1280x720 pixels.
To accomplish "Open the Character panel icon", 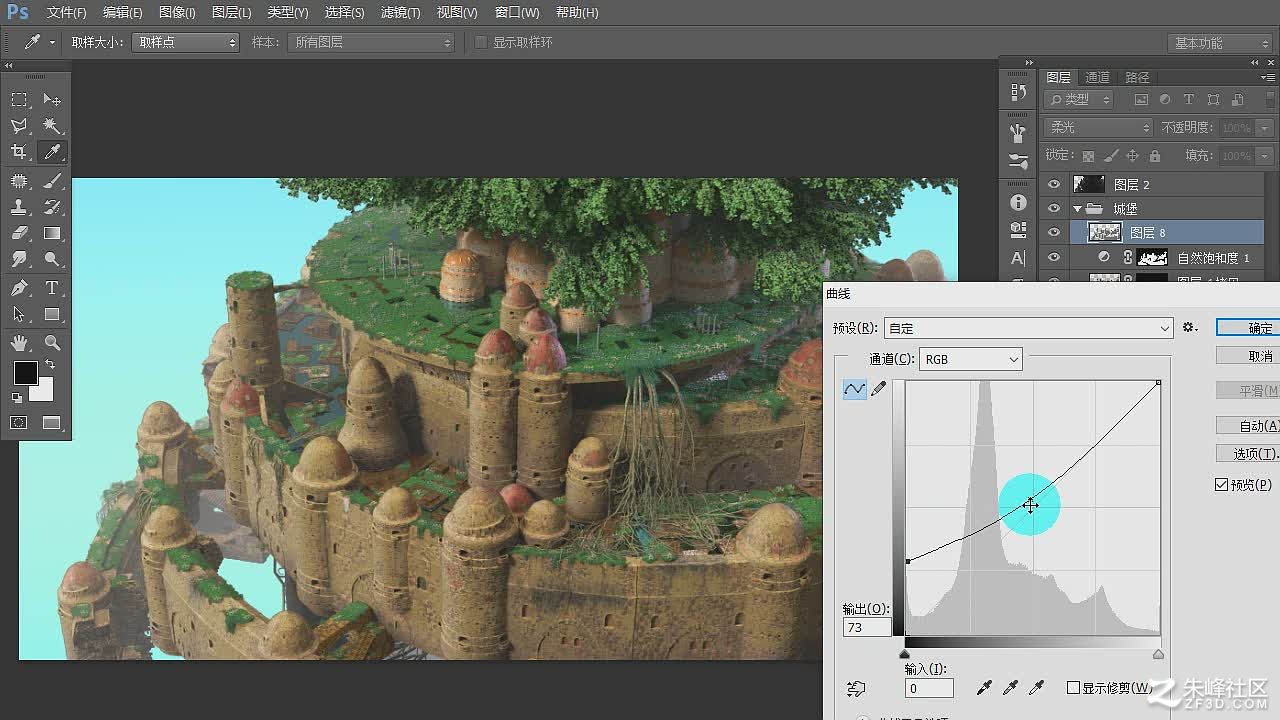I will point(1018,257).
